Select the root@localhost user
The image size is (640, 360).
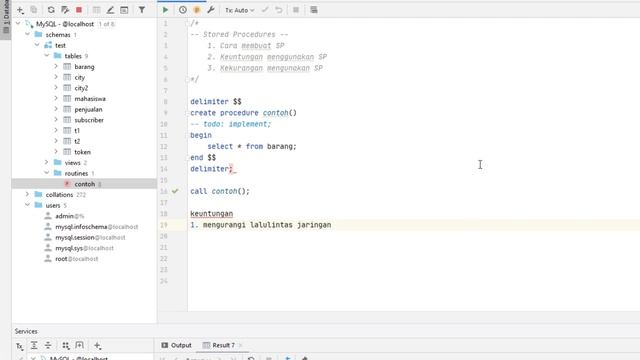tap(76, 259)
